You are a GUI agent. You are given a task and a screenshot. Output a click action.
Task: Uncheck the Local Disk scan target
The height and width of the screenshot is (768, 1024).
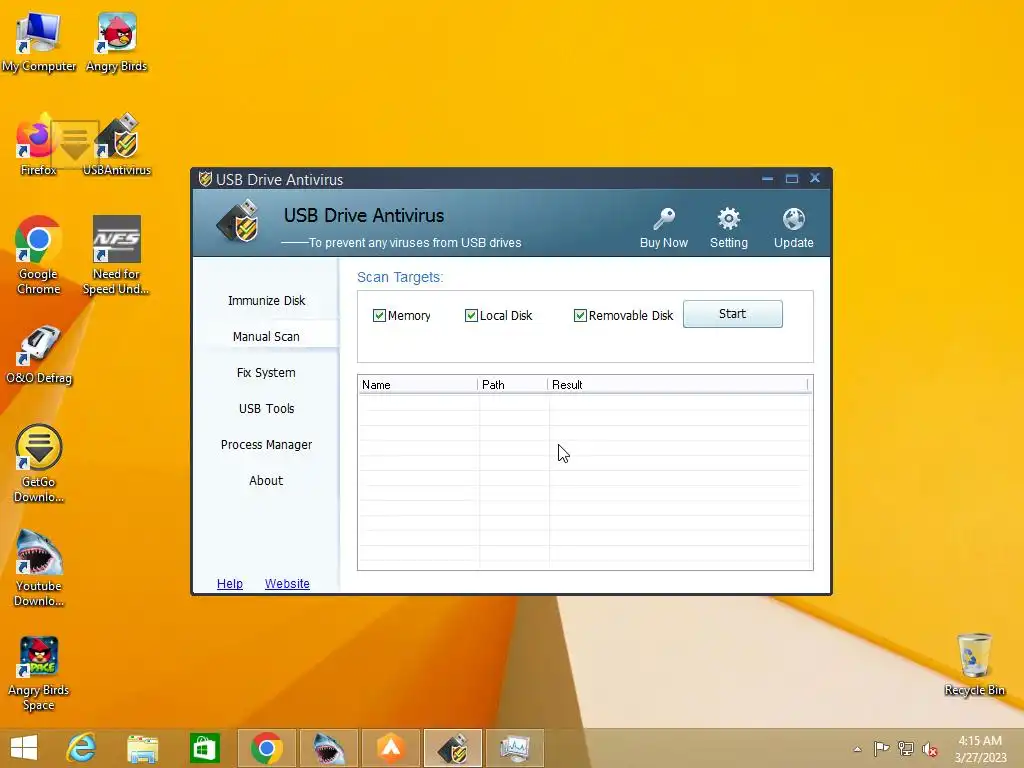coord(471,315)
